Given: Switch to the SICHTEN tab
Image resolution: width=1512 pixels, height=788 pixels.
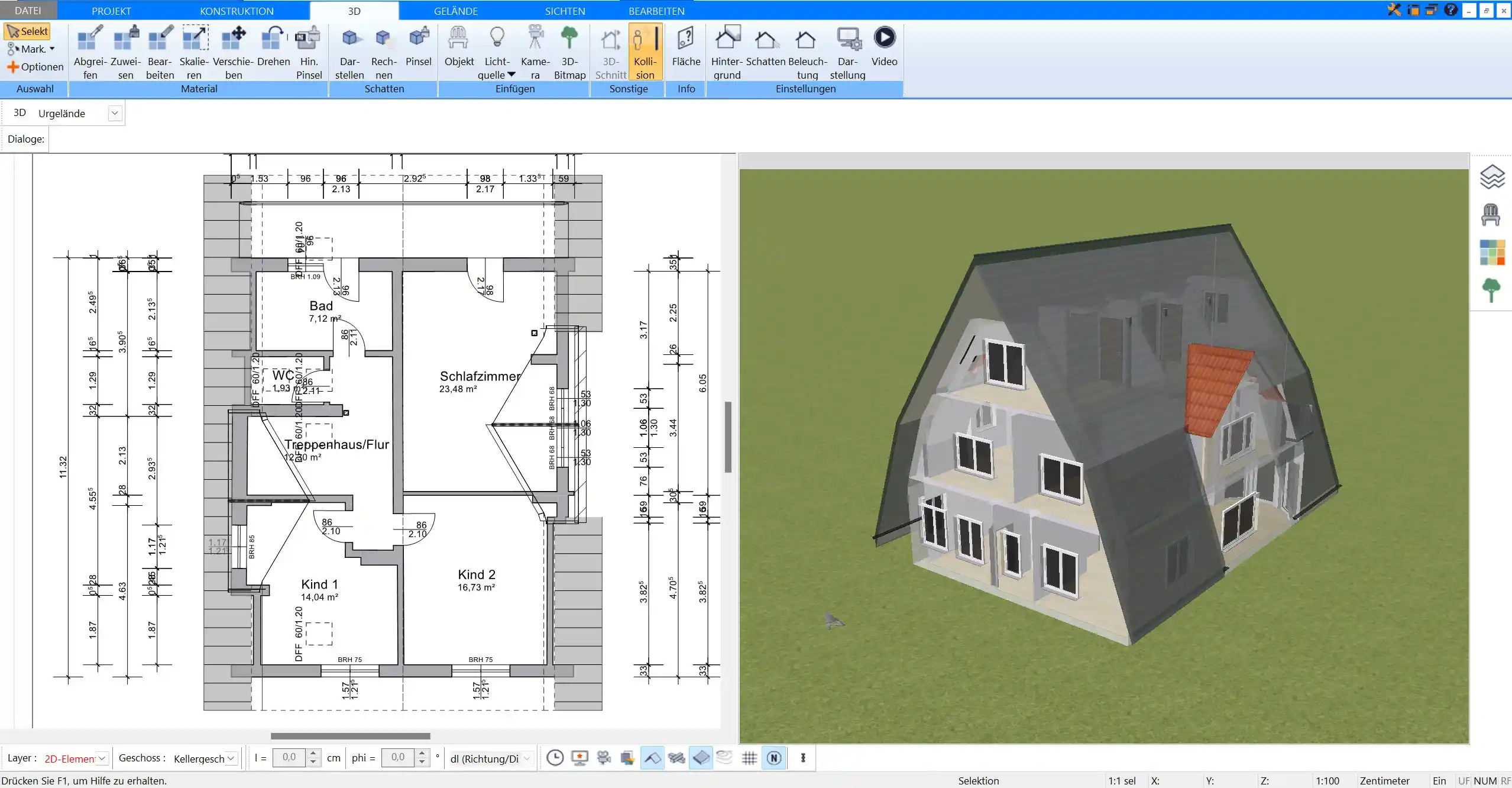Looking at the screenshot, I should point(565,11).
